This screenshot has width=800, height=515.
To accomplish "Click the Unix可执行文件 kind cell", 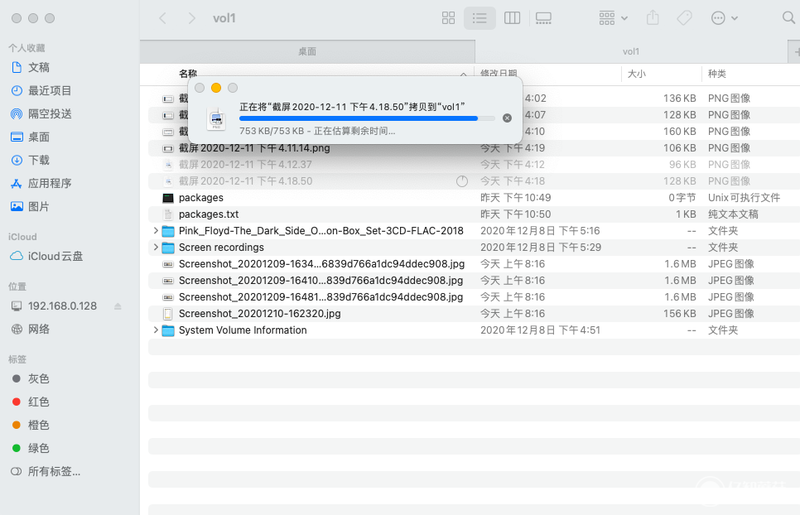I will 744,198.
